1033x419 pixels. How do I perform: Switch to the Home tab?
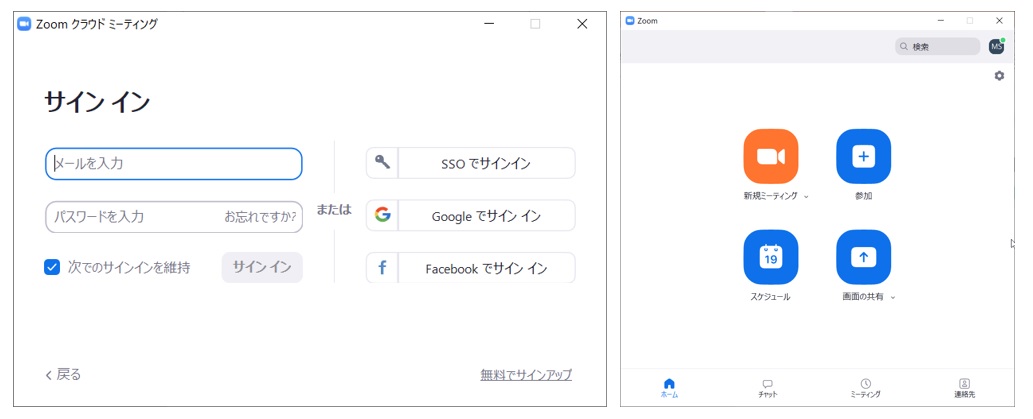(x=669, y=388)
